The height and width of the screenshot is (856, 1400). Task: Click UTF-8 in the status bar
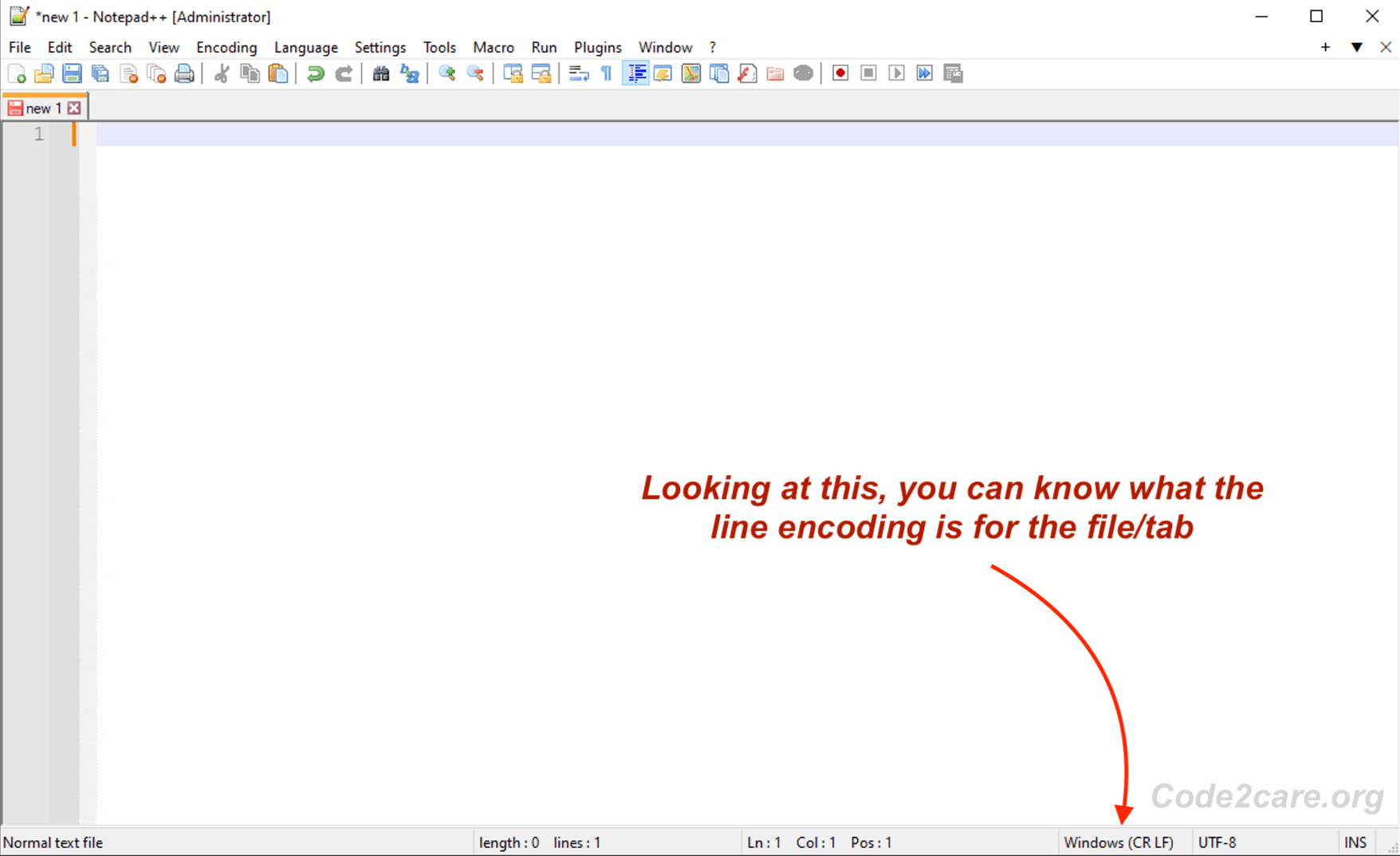[1217, 842]
